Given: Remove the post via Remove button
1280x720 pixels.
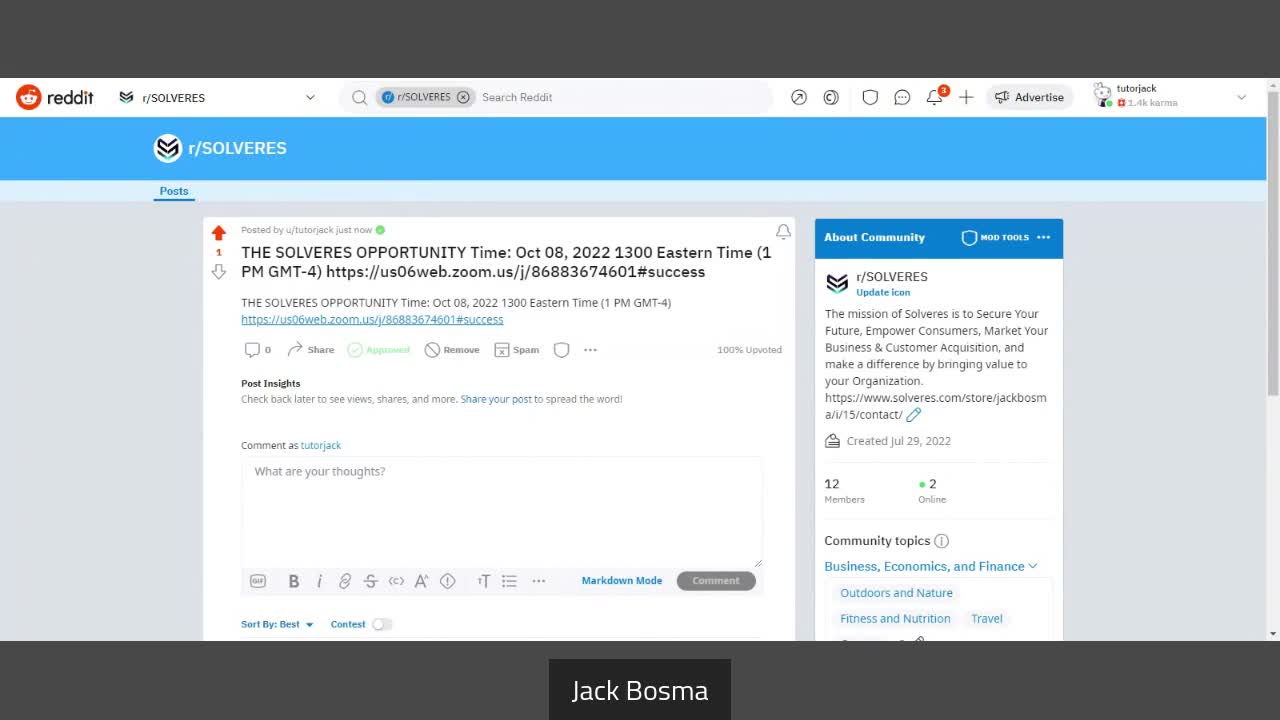Looking at the screenshot, I should point(452,350).
